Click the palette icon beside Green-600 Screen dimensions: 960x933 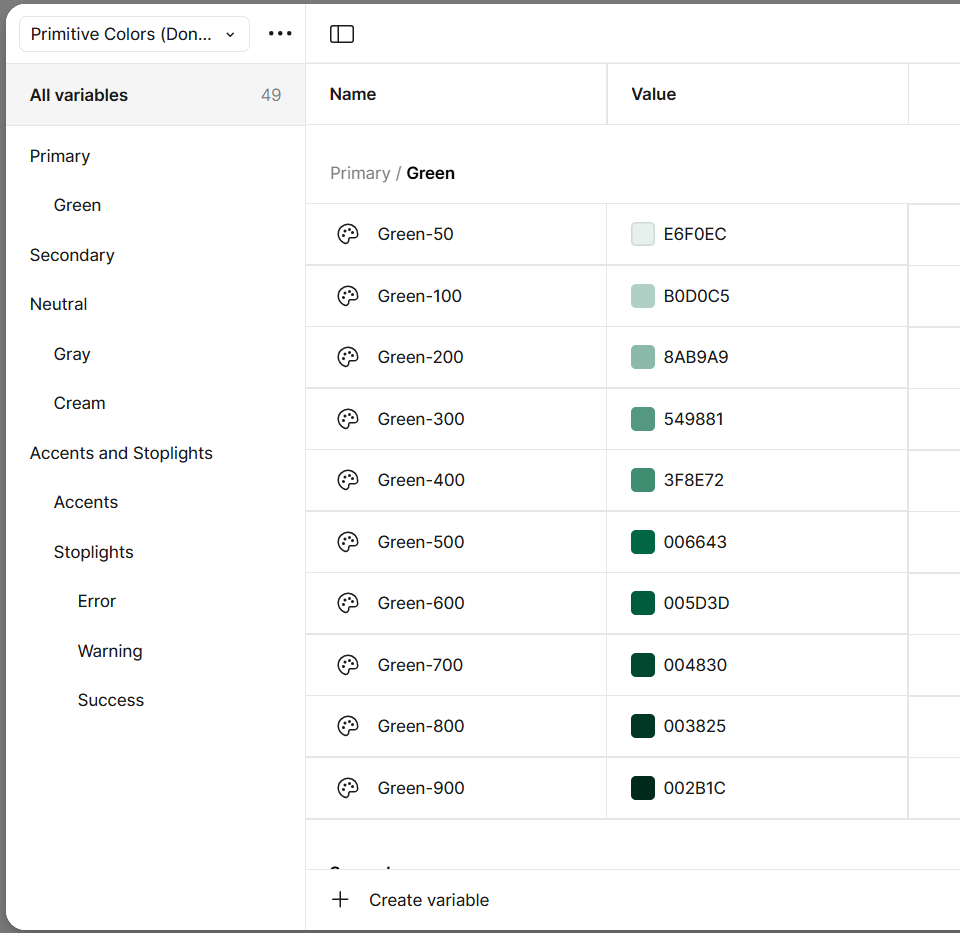[x=347, y=603]
